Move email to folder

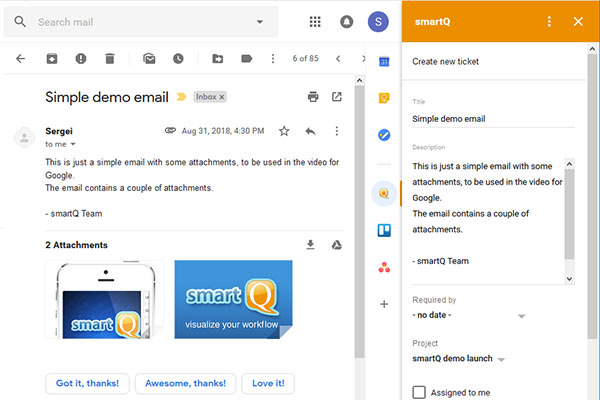pyautogui.click(x=218, y=59)
